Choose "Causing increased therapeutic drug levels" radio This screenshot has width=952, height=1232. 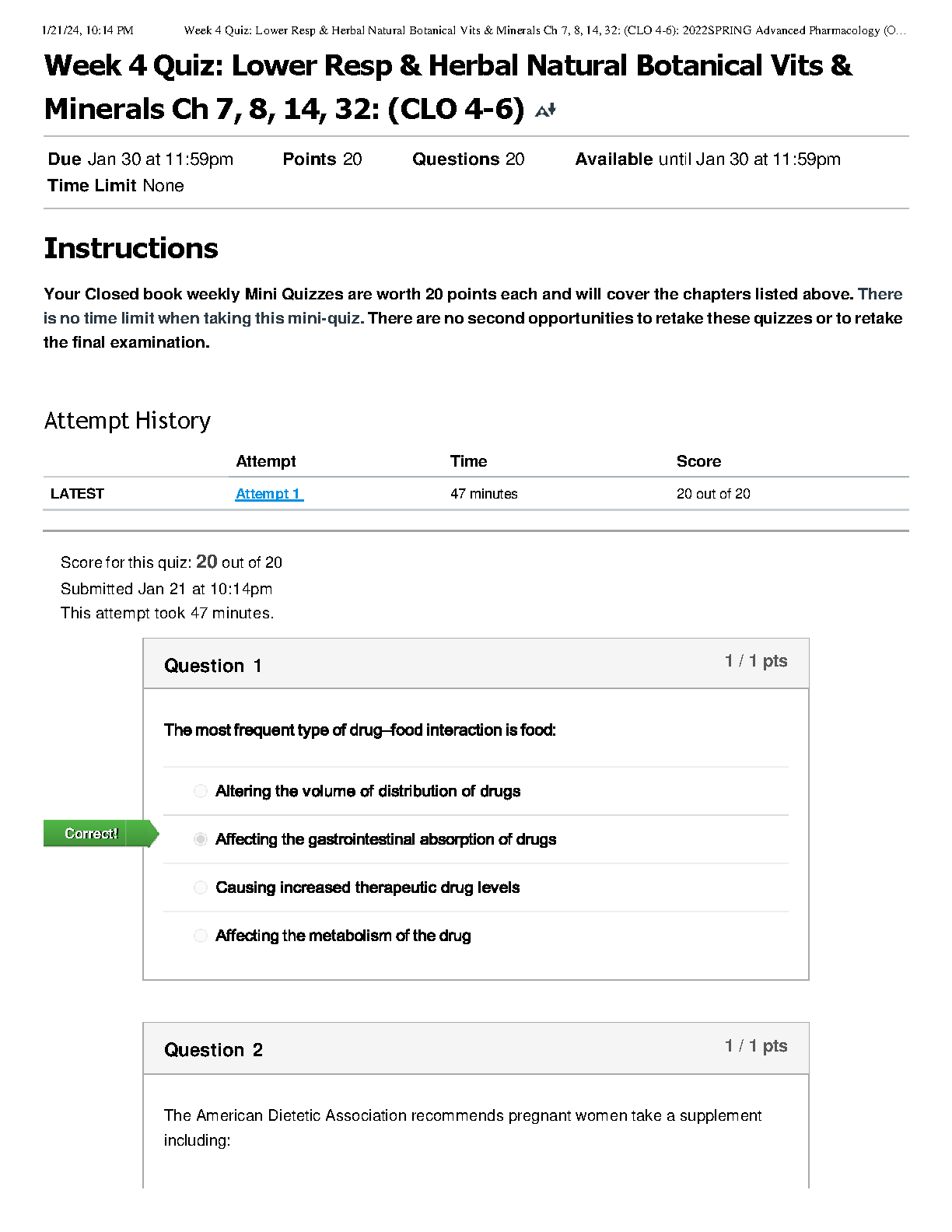[x=201, y=887]
